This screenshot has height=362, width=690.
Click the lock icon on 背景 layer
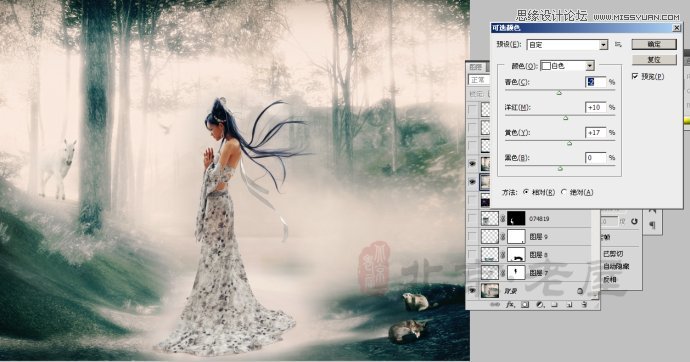click(580, 291)
